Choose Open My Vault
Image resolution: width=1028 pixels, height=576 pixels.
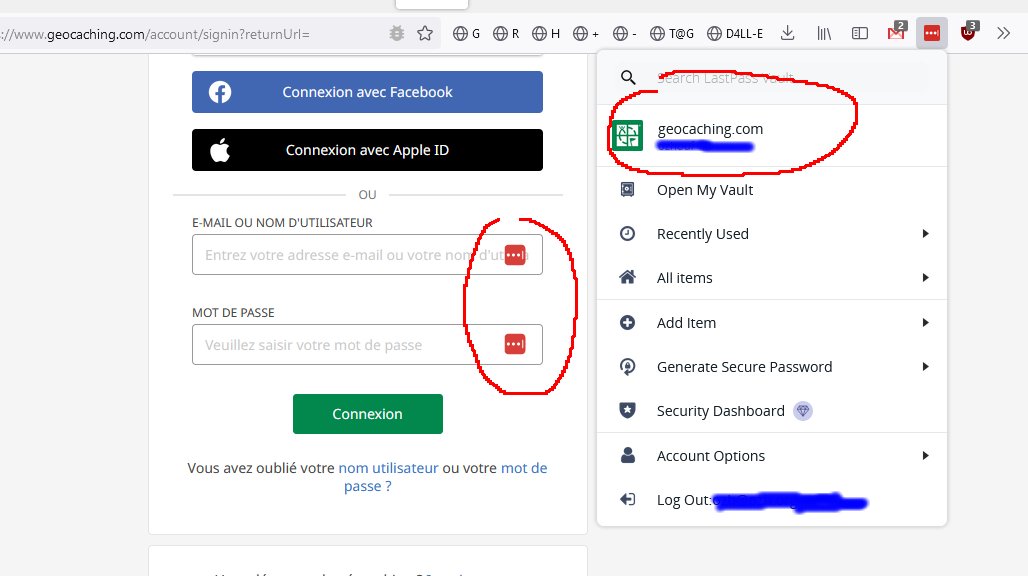tap(772, 190)
